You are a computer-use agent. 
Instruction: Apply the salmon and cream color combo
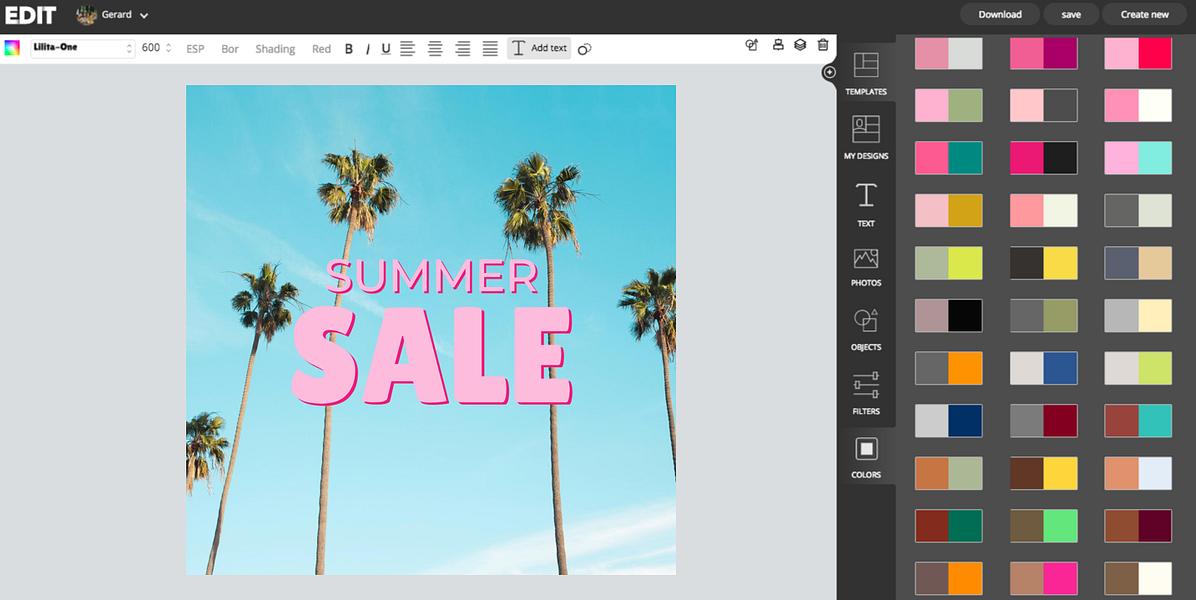click(x=1043, y=210)
